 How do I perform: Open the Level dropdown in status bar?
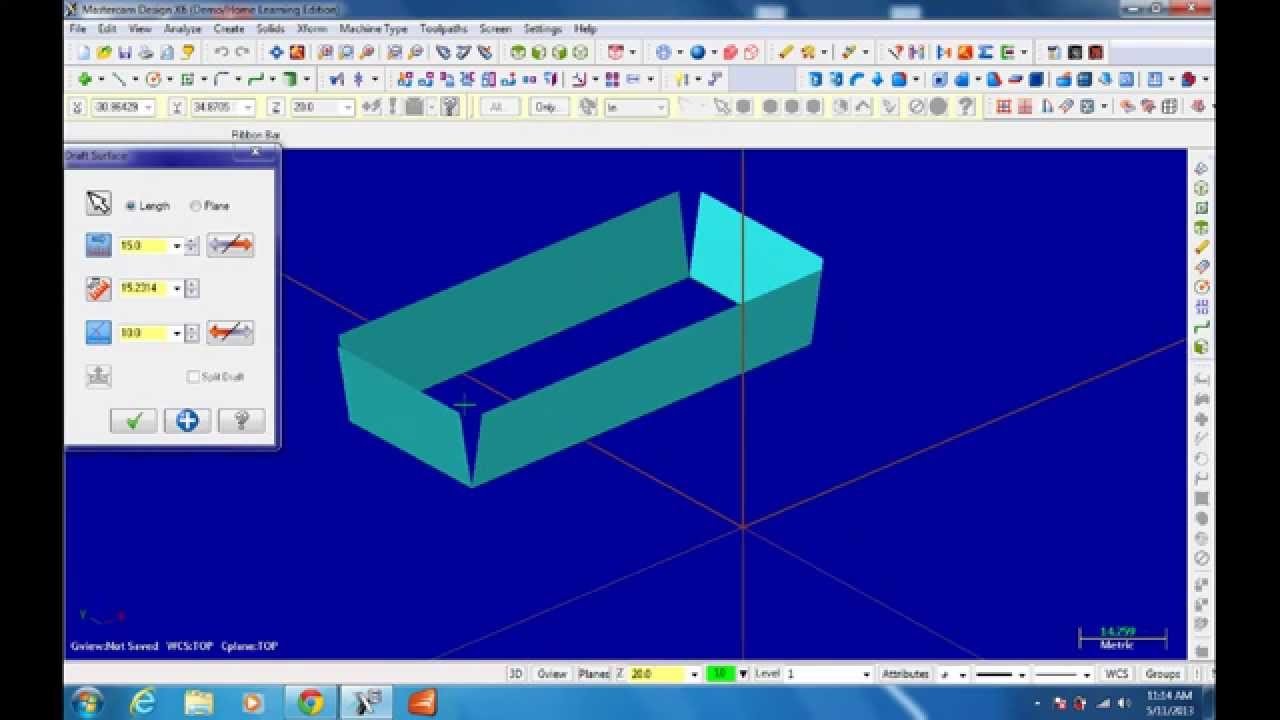(866, 675)
